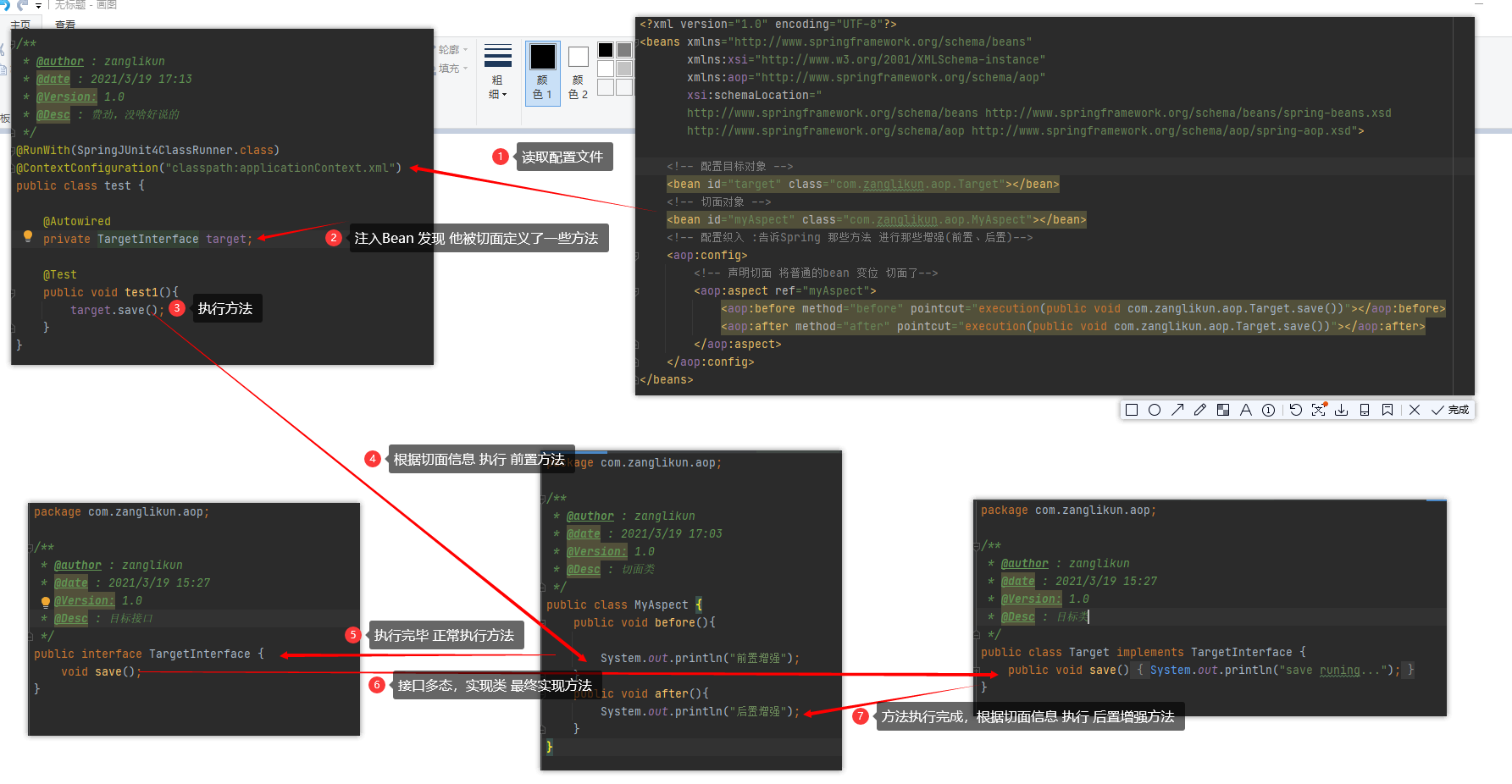Pick the black swatch in the palette
The width and height of the screenshot is (1512, 784).
point(606,50)
